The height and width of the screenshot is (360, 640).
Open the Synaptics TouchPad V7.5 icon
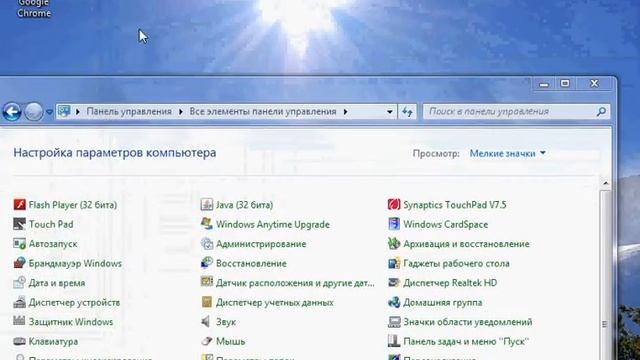point(394,204)
